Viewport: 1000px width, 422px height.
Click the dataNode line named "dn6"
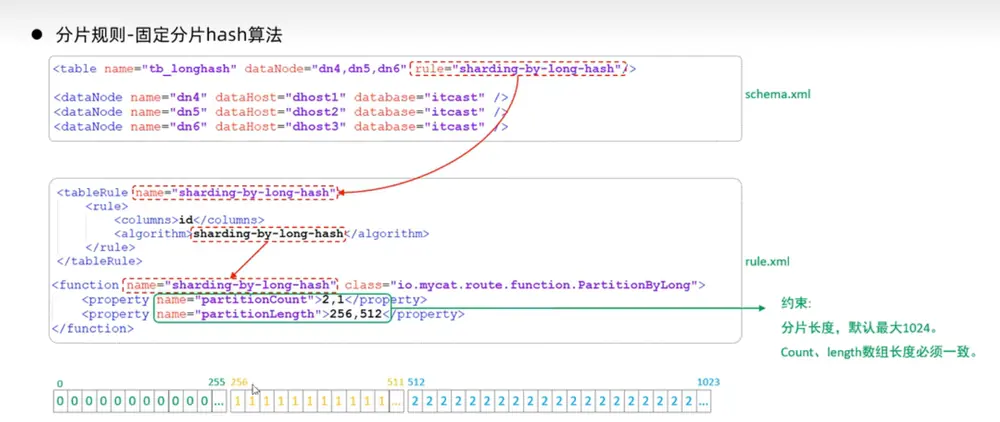tap(281, 126)
